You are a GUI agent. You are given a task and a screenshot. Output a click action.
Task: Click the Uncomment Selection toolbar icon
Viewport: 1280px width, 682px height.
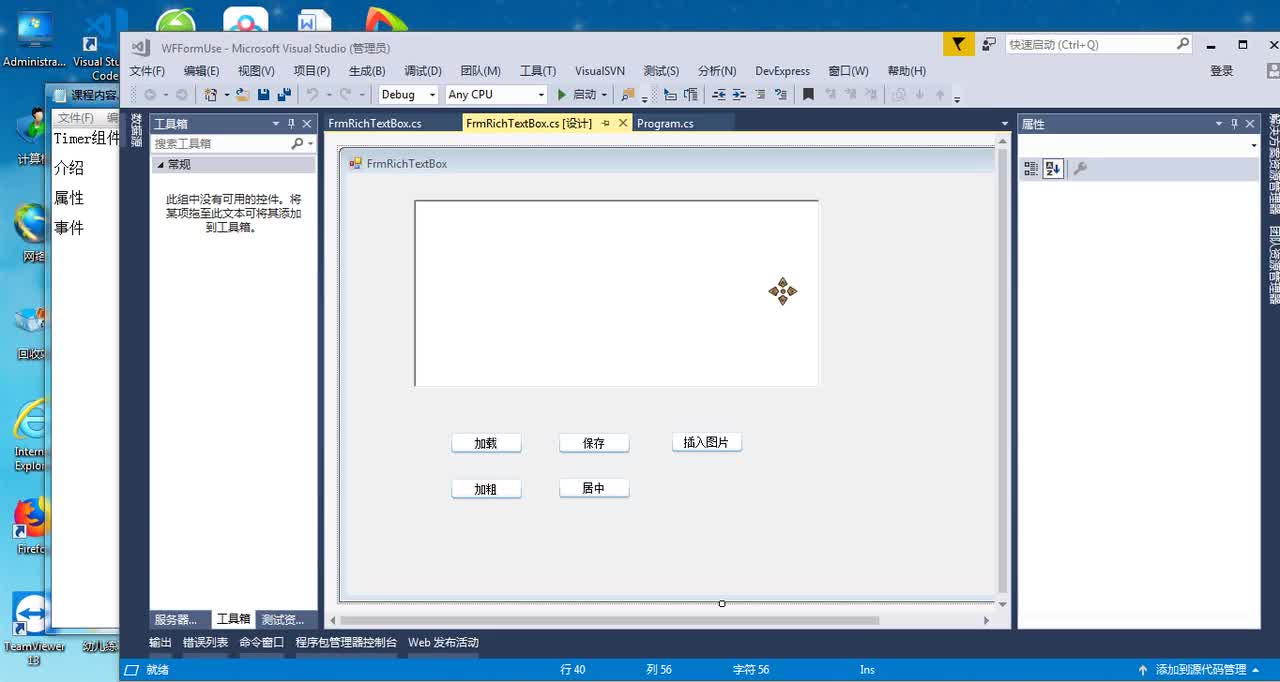(x=781, y=94)
